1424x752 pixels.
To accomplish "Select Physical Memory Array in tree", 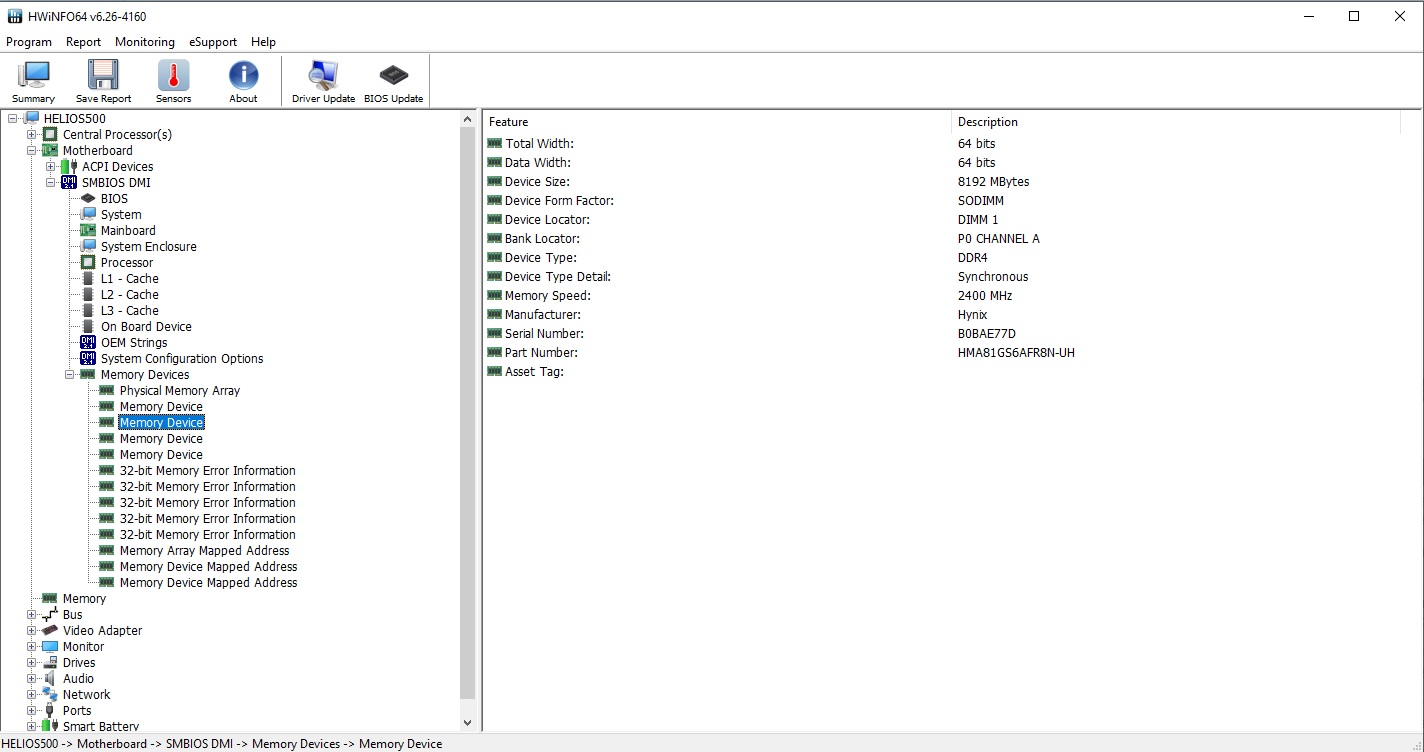I will coord(180,391).
